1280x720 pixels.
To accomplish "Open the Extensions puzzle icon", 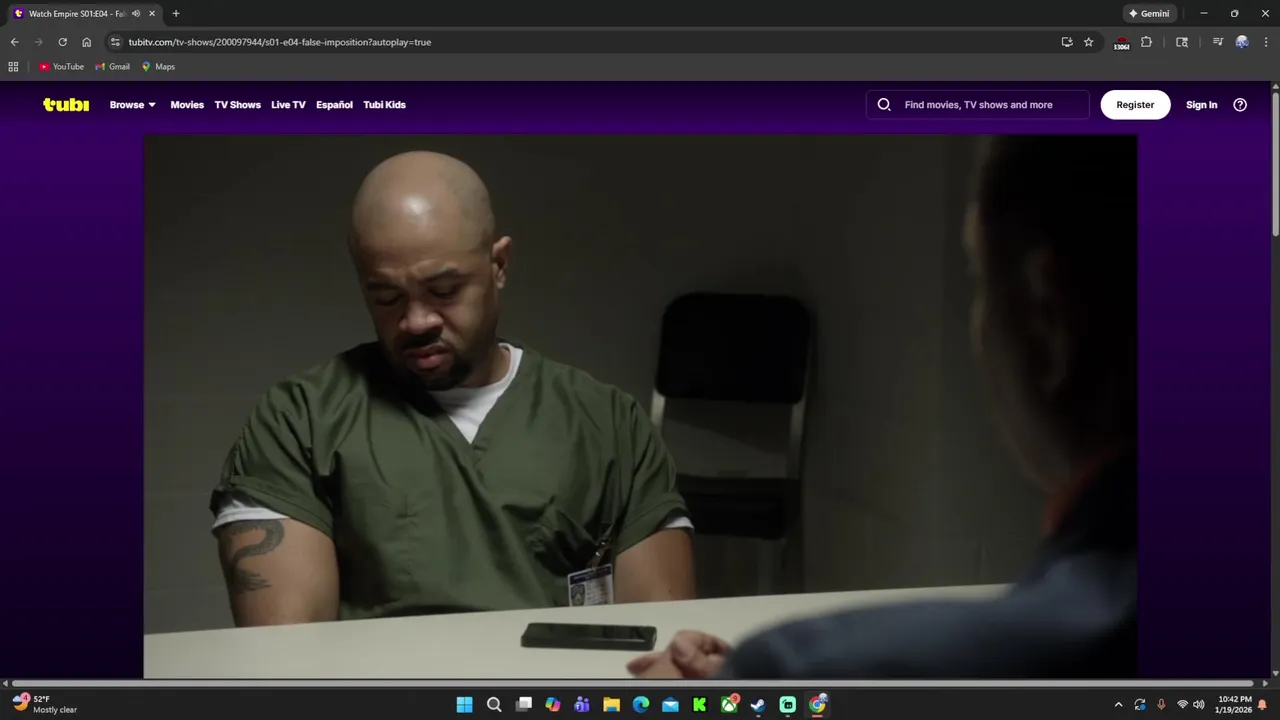I will point(1147,42).
